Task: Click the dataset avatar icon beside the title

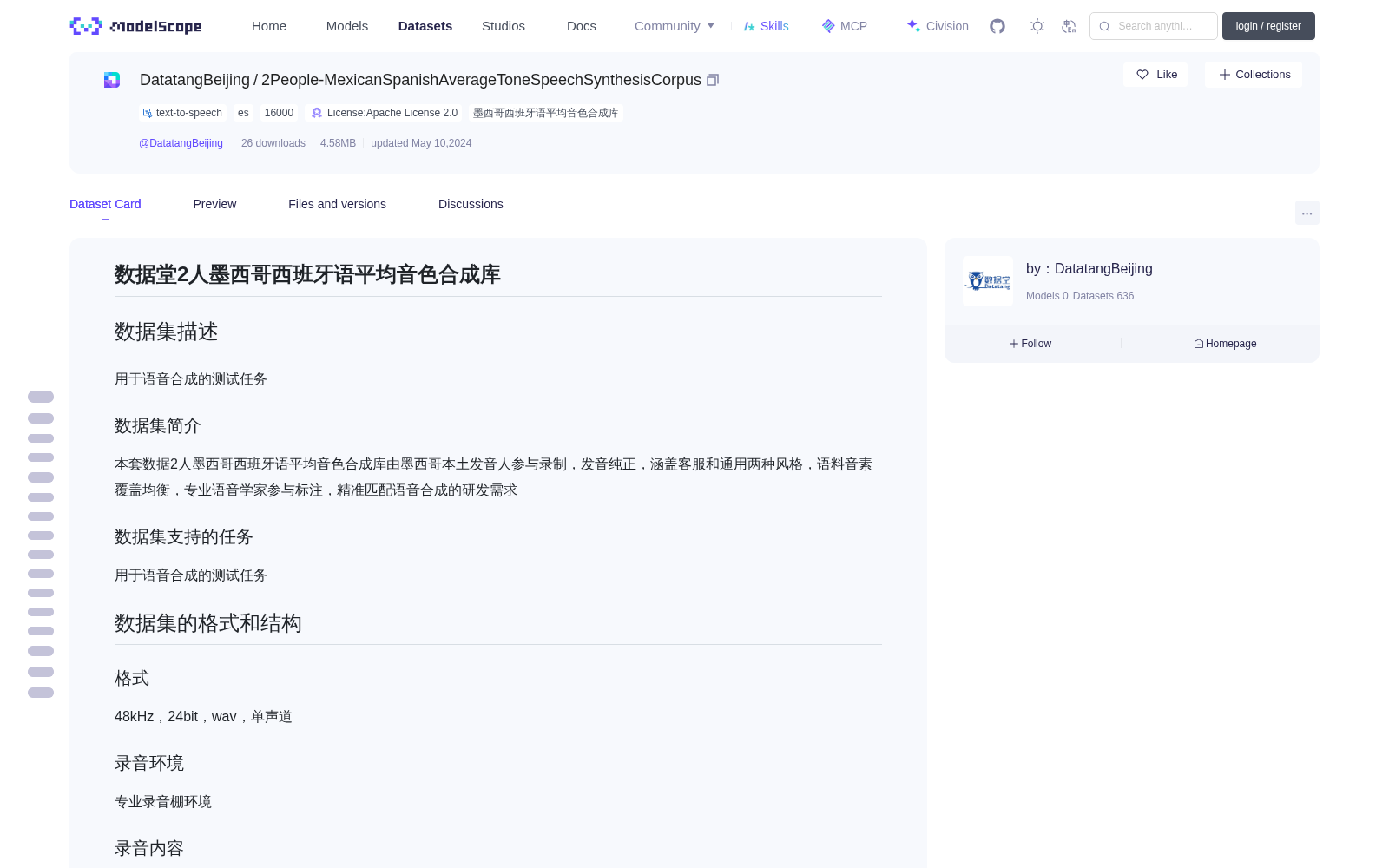Action: [112, 80]
